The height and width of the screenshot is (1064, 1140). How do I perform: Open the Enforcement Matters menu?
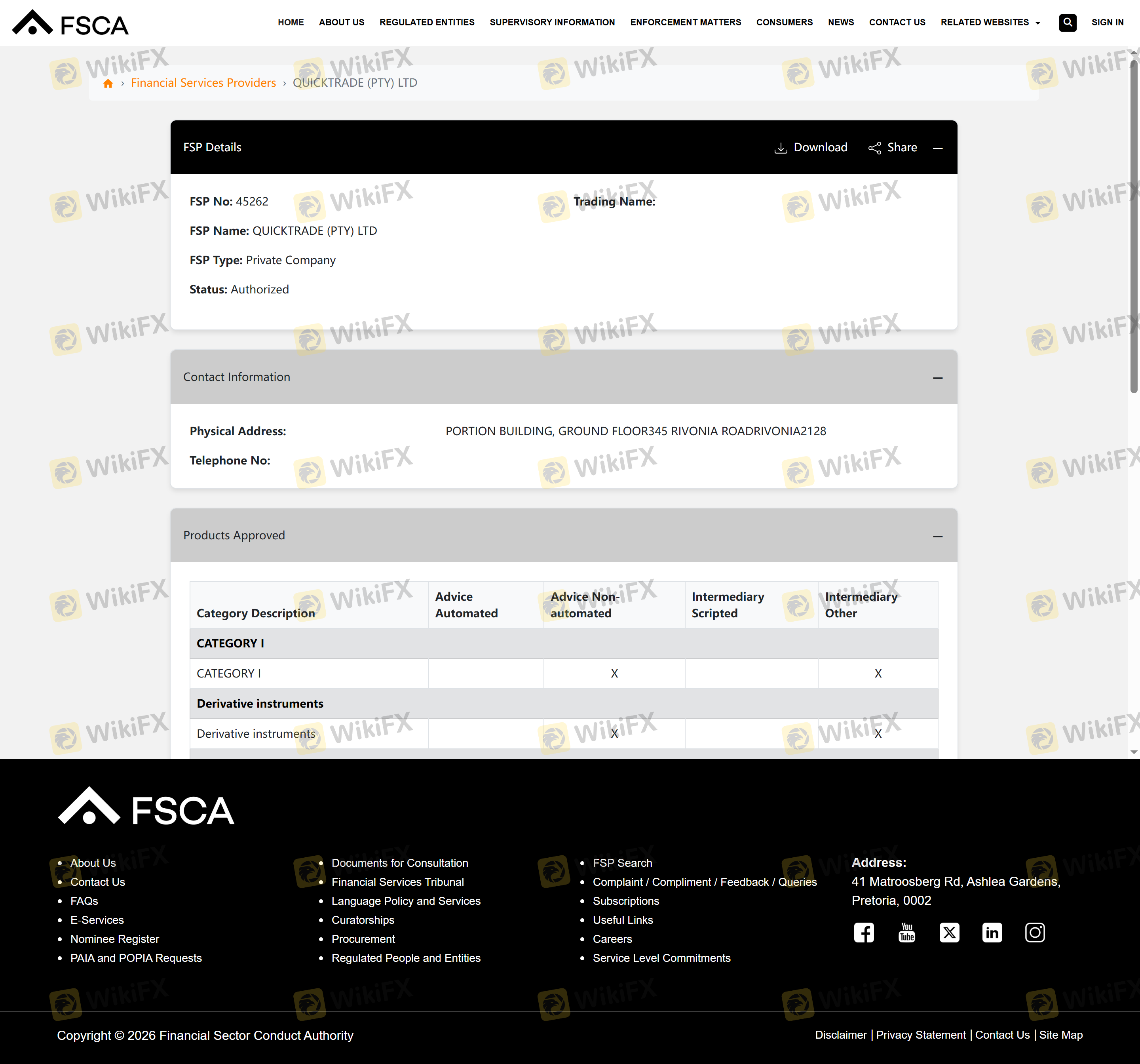(685, 22)
